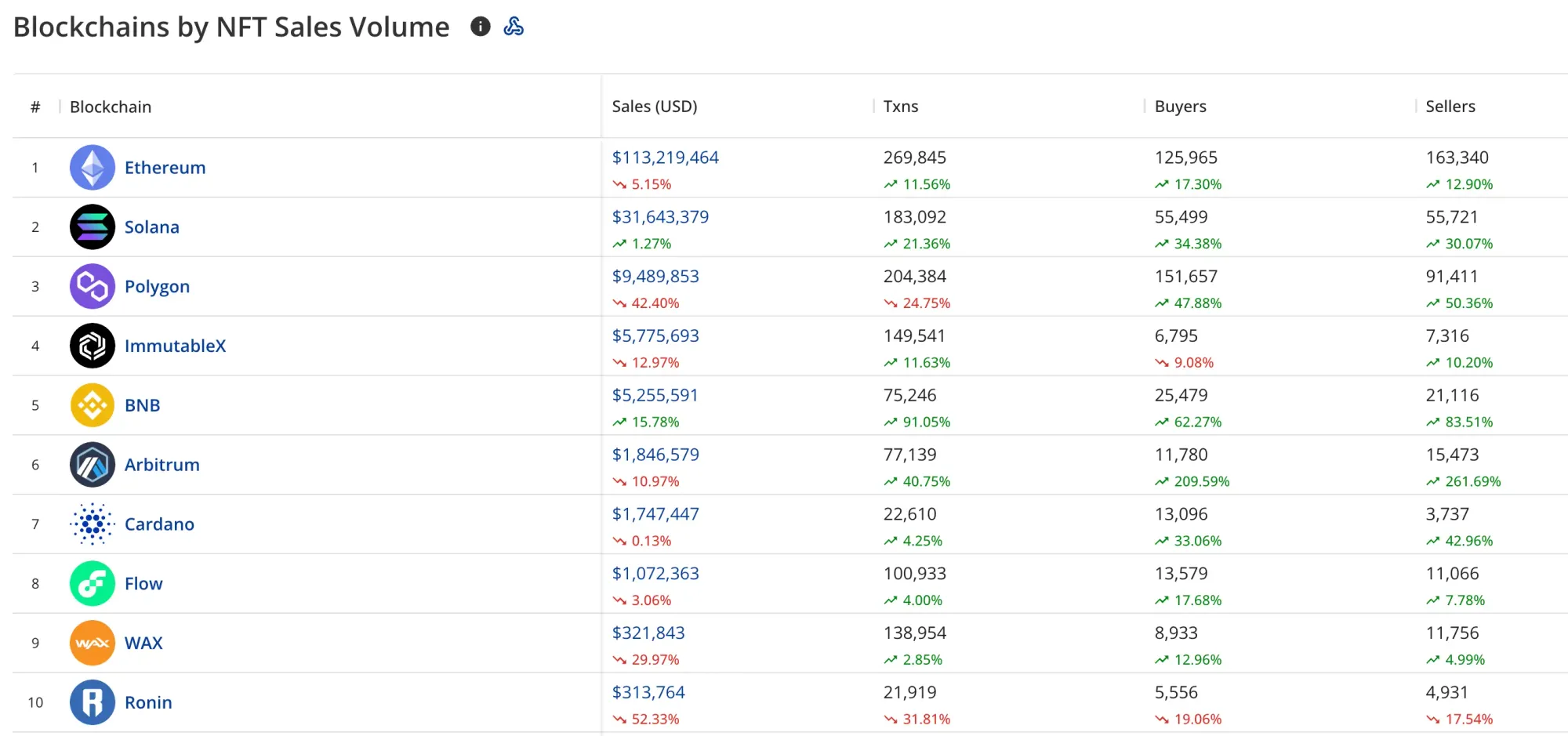Screen dimensions: 1568x736
Task: Click the Ronin logo icon
Action: tap(93, 702)
